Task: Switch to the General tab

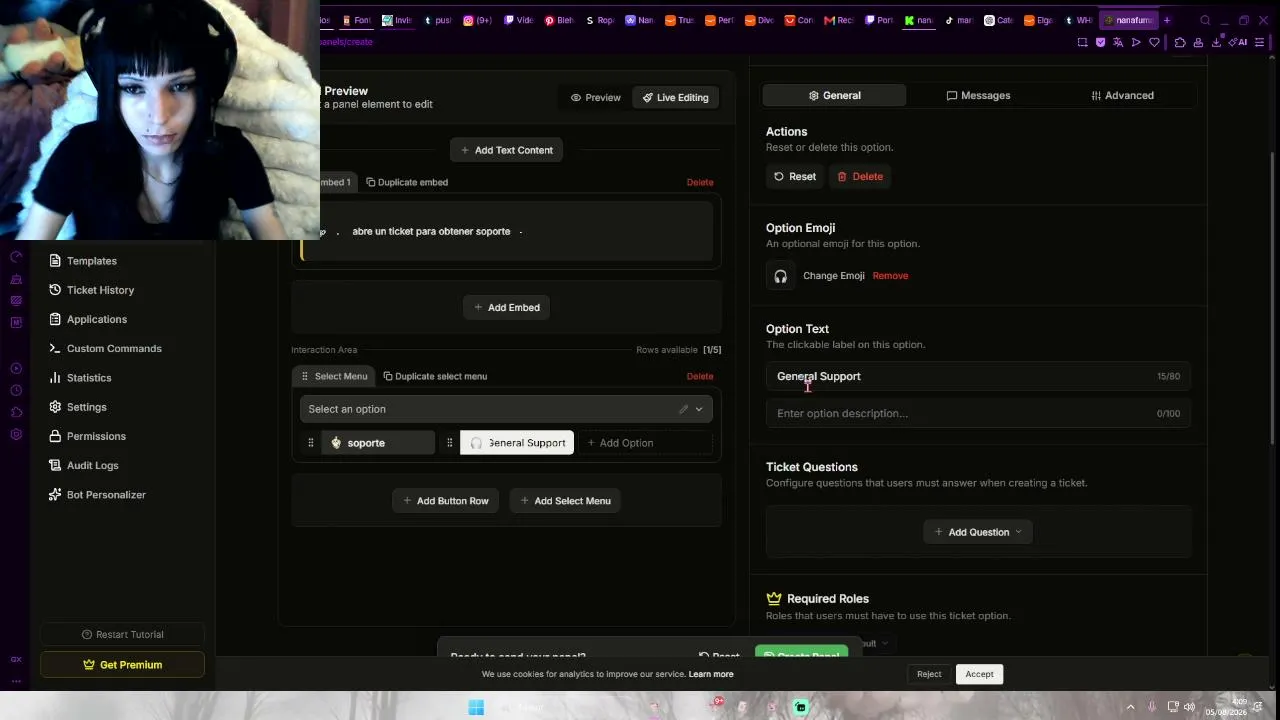Action: tap(834, 95)
